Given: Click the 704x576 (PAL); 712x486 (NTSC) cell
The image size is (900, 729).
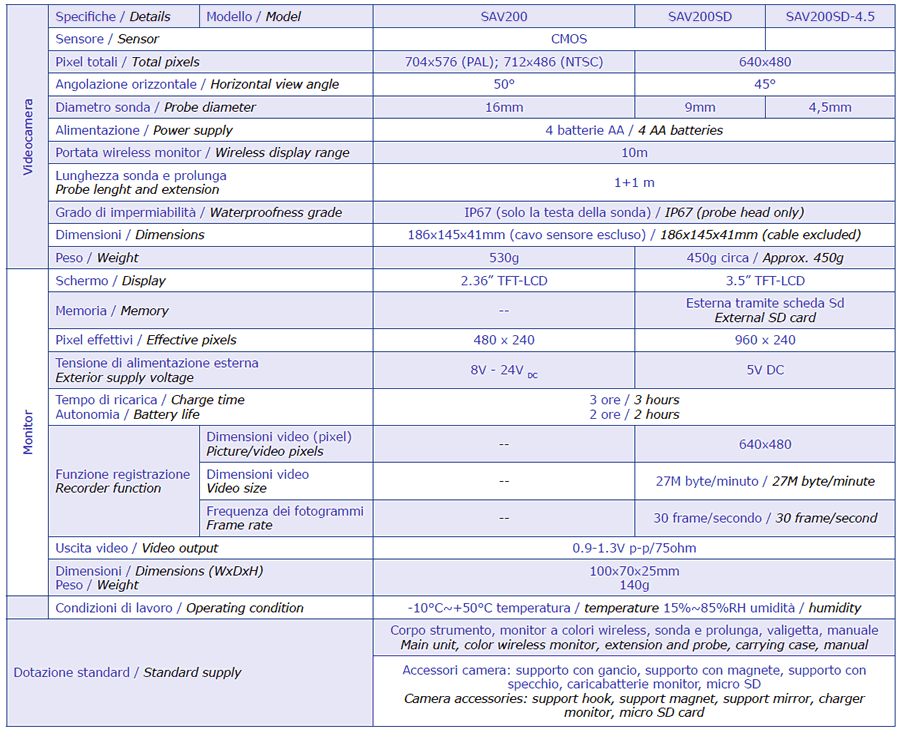Looking at the screenshot, I should 503,62.
